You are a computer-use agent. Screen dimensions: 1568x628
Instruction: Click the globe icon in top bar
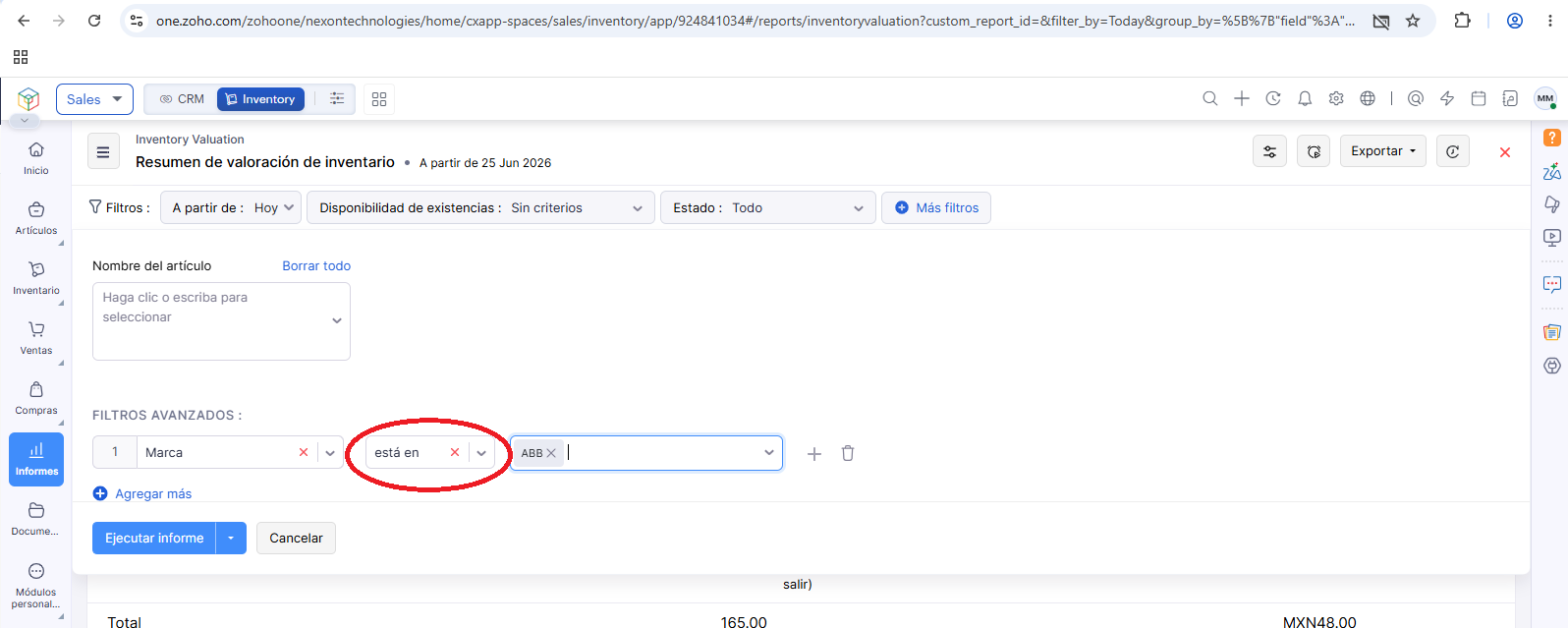tap(1368, 98)
